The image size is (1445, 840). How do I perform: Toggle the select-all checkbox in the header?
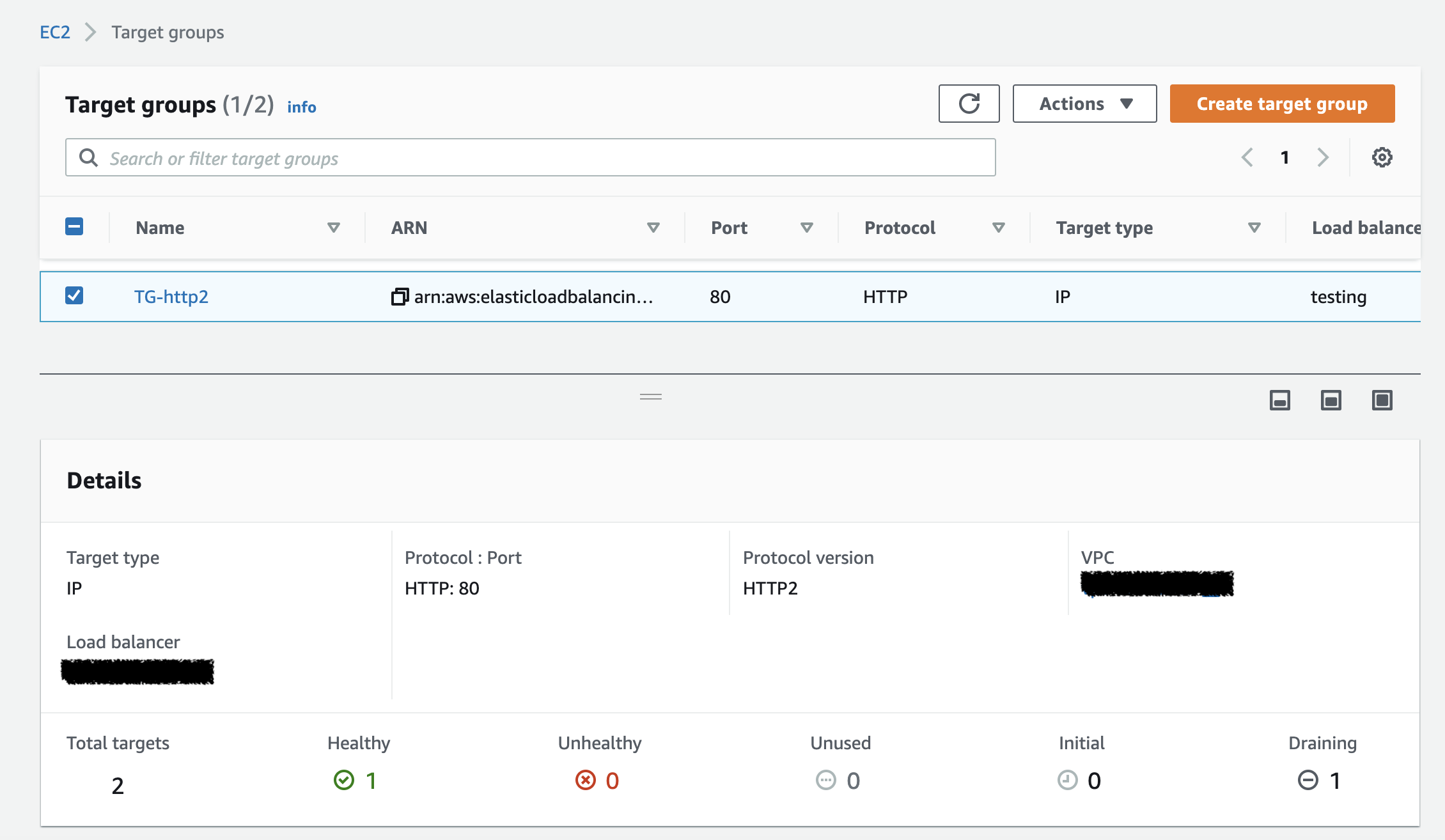click(x=74, y=226)
